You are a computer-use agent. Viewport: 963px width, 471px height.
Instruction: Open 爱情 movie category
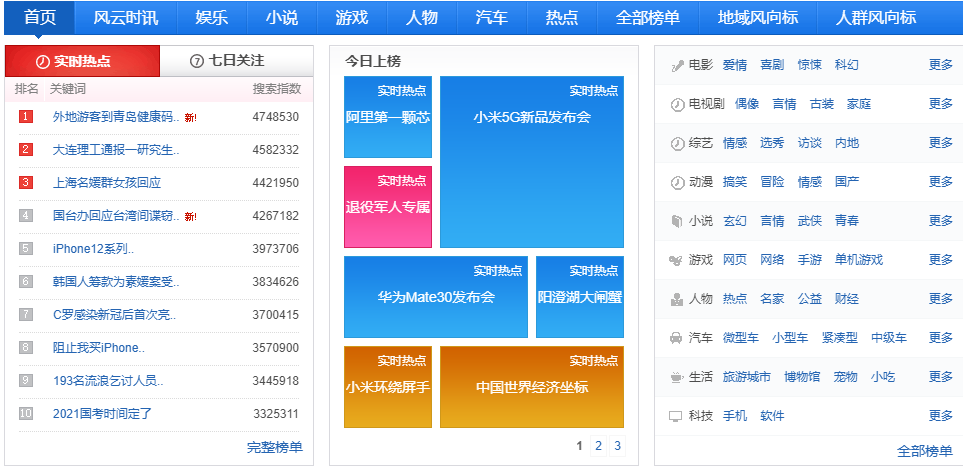pos(735,65)
